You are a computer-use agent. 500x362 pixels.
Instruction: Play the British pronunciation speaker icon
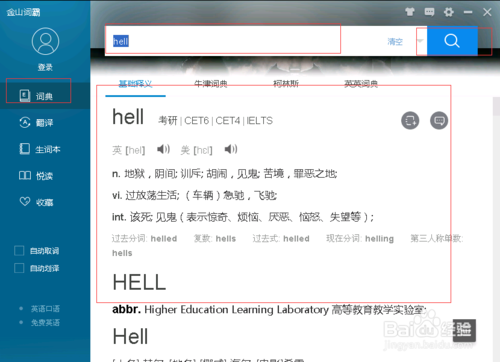(163, 149)
